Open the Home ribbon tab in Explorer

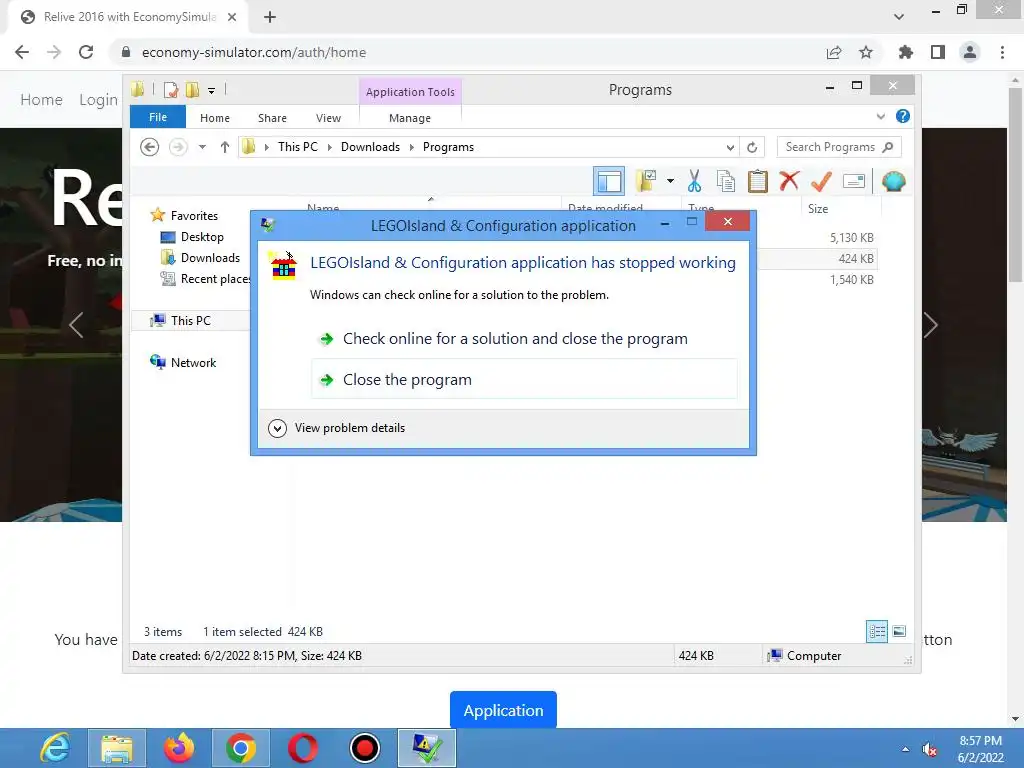point(215,118)
